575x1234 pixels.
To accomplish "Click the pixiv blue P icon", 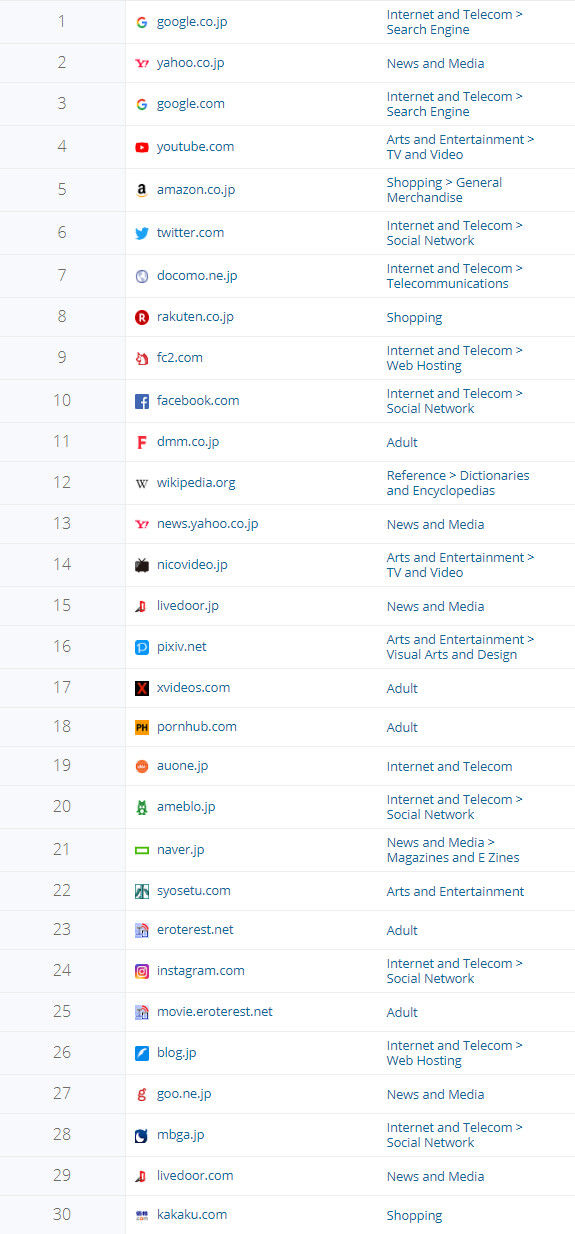I will (142, 647).
